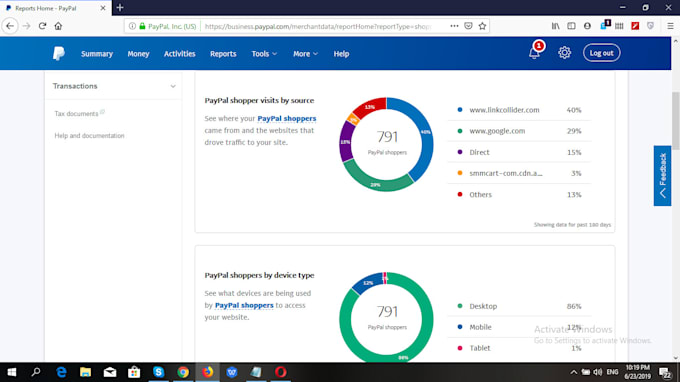Go back with browser back arrow
The height and width of the screenshot is (382, 680).
10,26
